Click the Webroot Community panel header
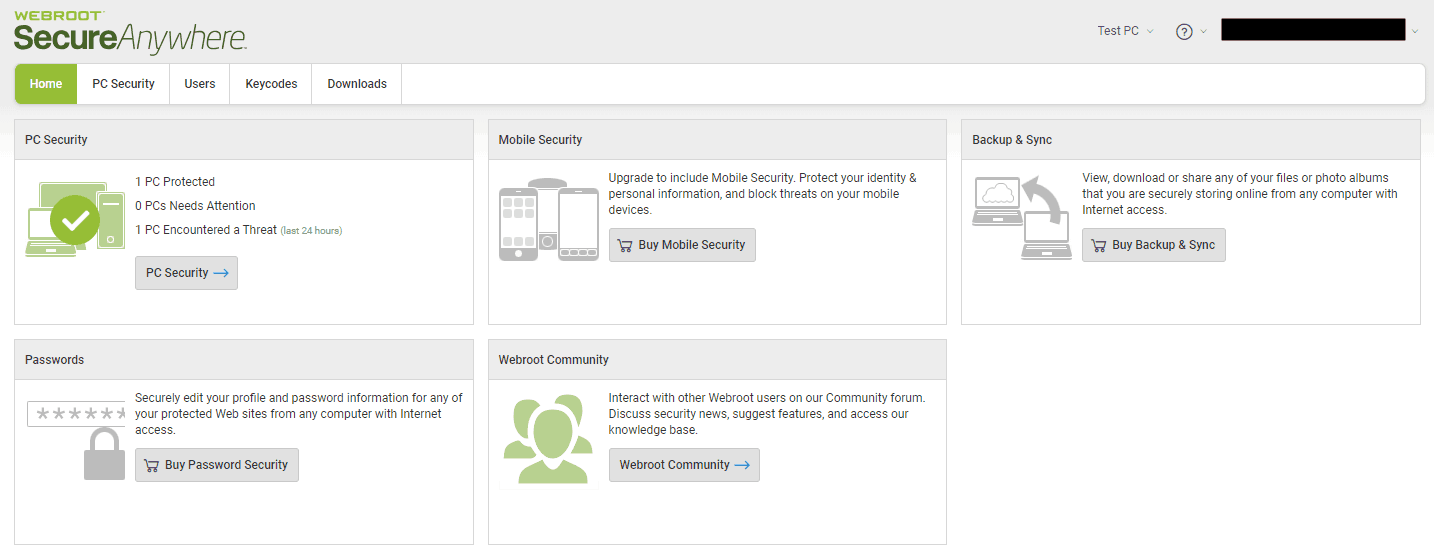This screenshot has width=1434, height=560. coord(717,360)
